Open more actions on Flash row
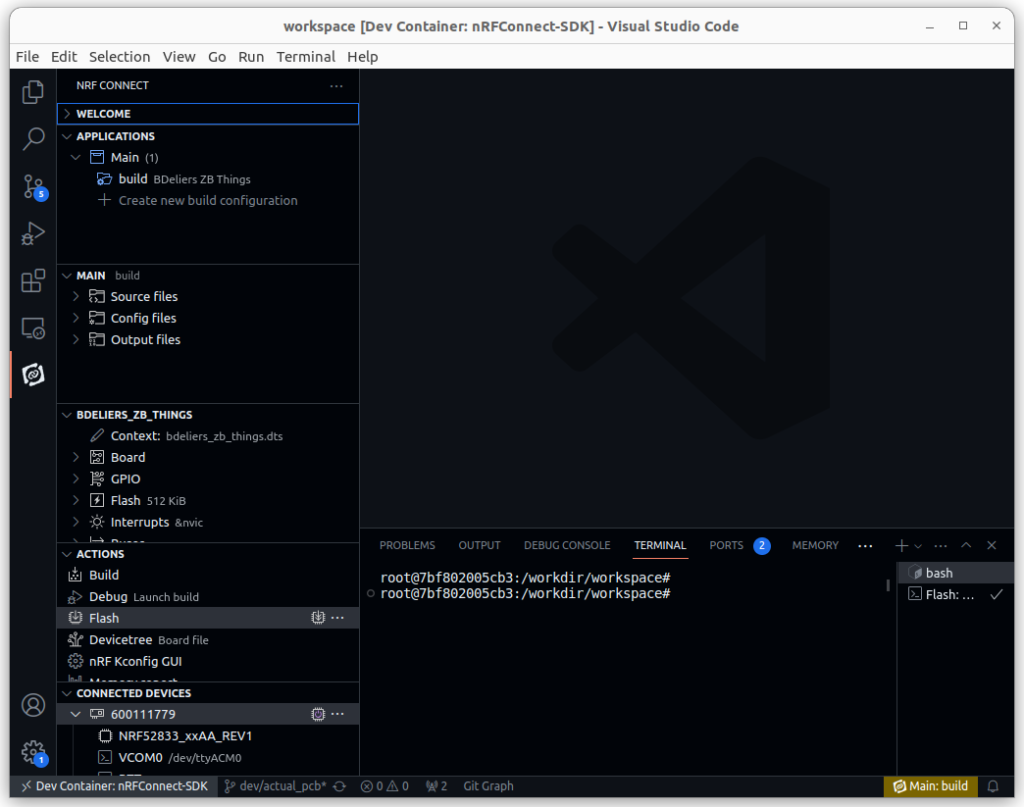The height and width of the screenshot is (807, 1024). 338,618
